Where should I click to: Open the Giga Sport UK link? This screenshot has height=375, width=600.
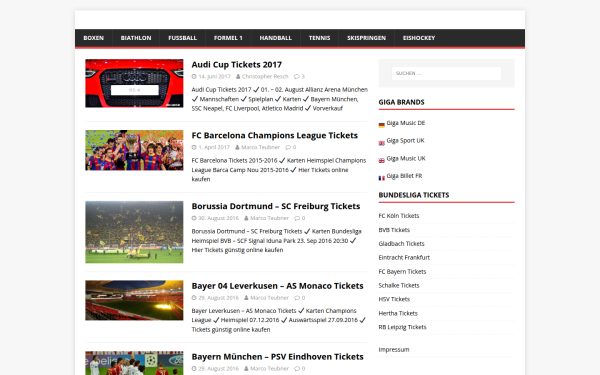pos(405,140)
